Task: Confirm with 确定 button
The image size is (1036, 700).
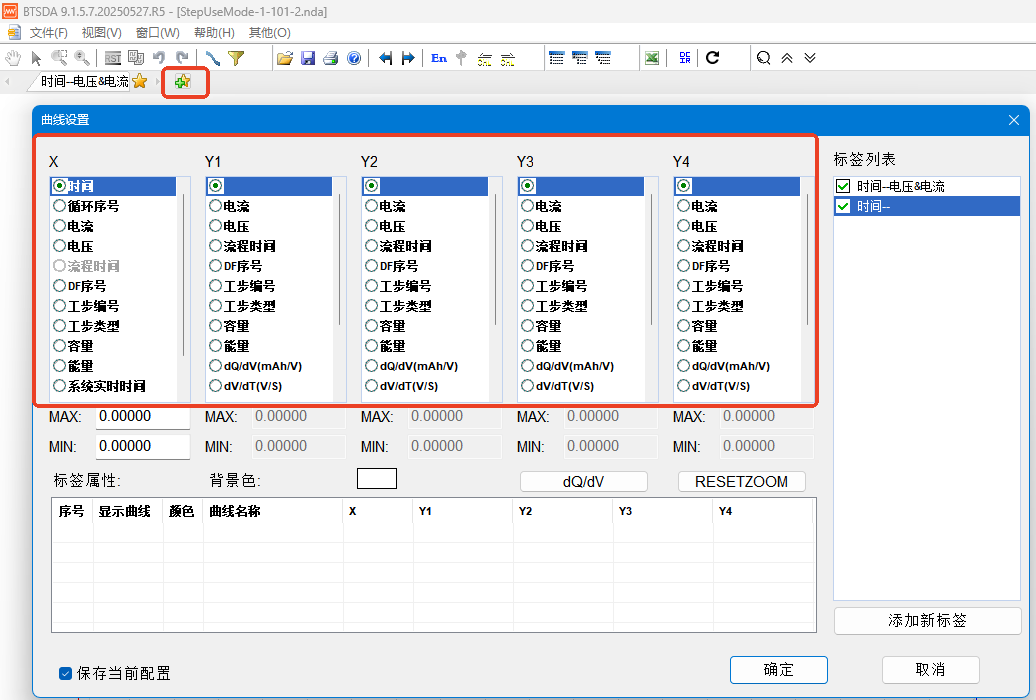Action: pos(778,670)
